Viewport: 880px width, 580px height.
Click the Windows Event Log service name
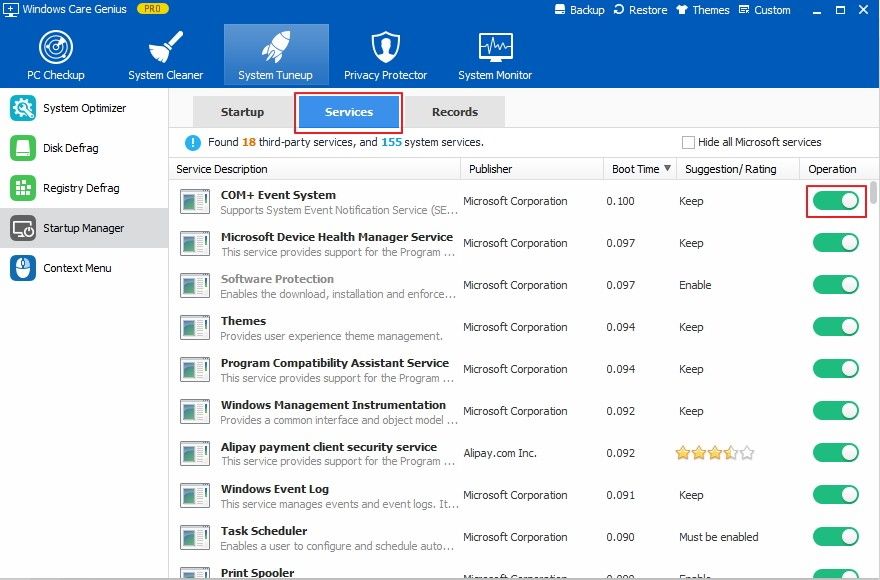pos(274,489)
